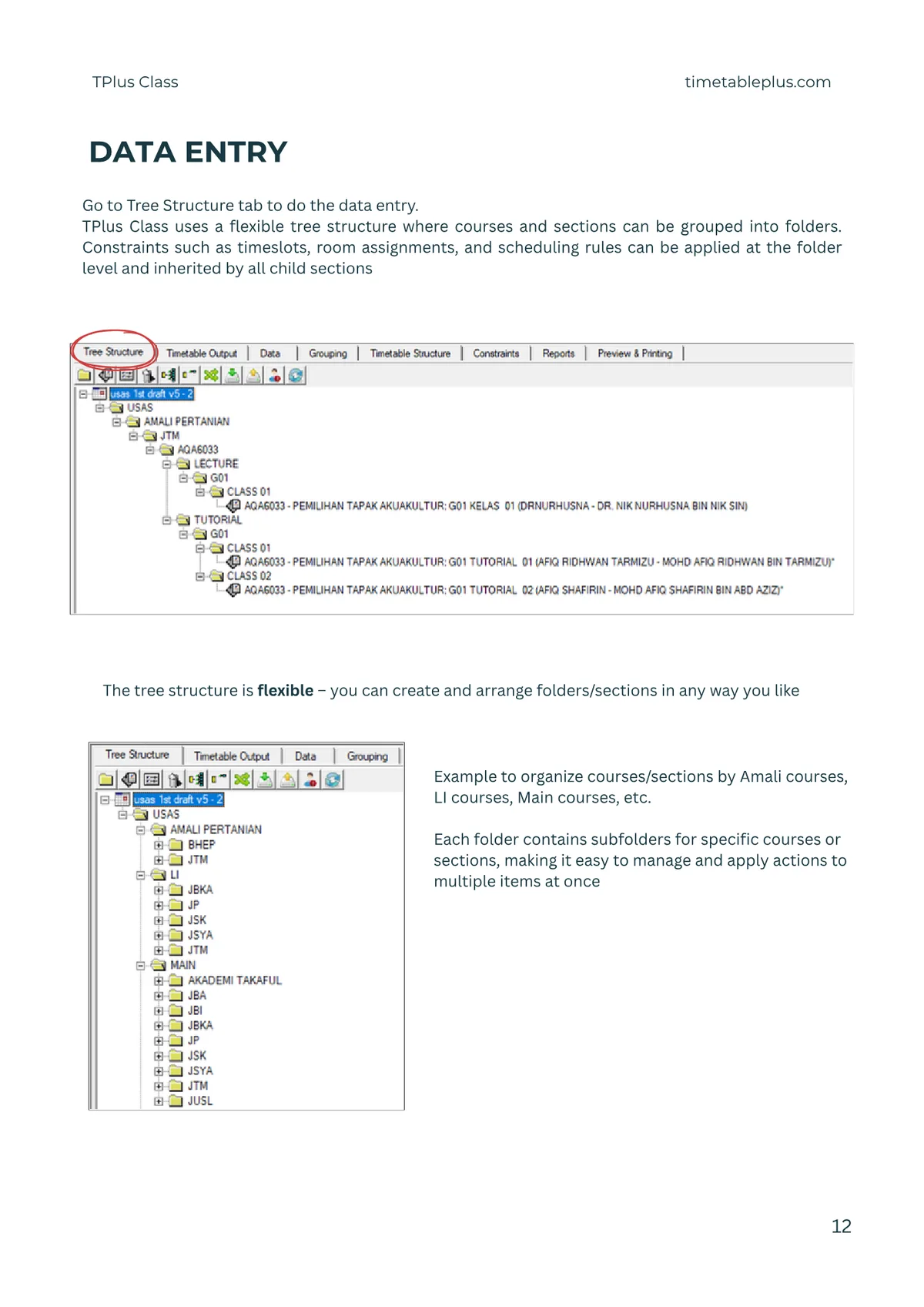Click the TPlus Class header text
Viewport: 924px width, 1307px height.
(136, 82)
